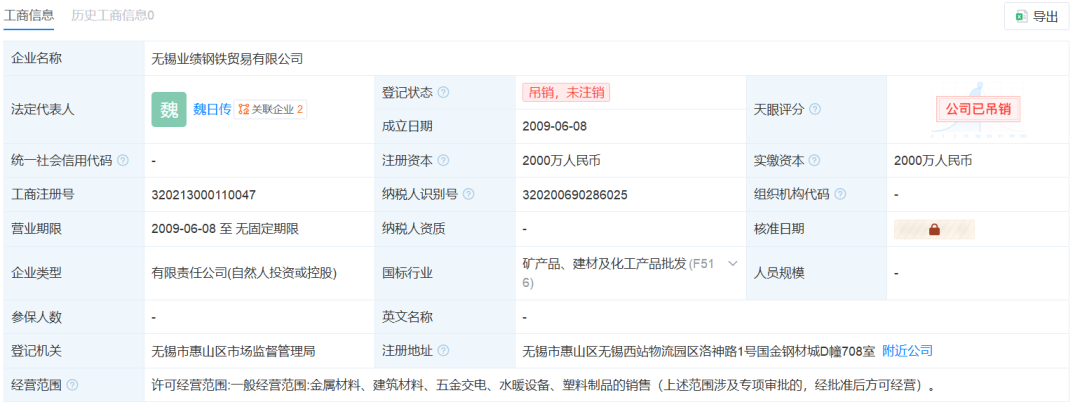Image resolution: width=1080 pixels, height=407 pixels.
Task: Click 工商注册号 value 320213000110047
Action: point(204,195)
